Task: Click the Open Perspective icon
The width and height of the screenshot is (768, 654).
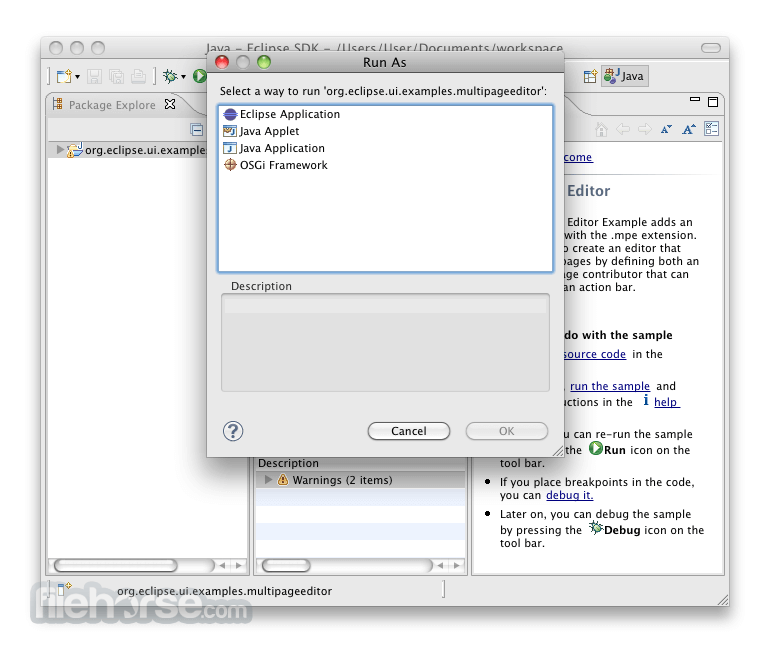Action: pos(590,76)
